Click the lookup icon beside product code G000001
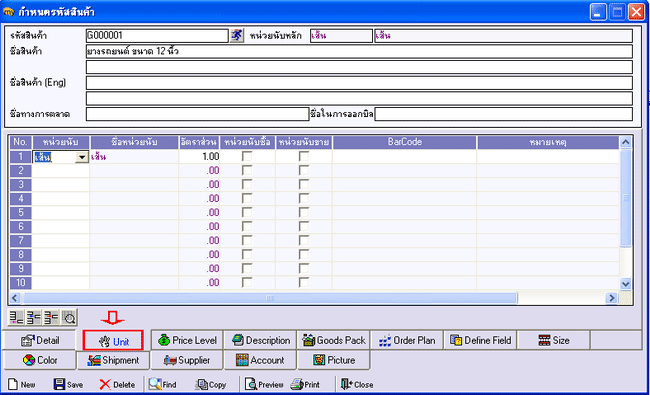Screen dimensions: 650x395 point(237,35)
